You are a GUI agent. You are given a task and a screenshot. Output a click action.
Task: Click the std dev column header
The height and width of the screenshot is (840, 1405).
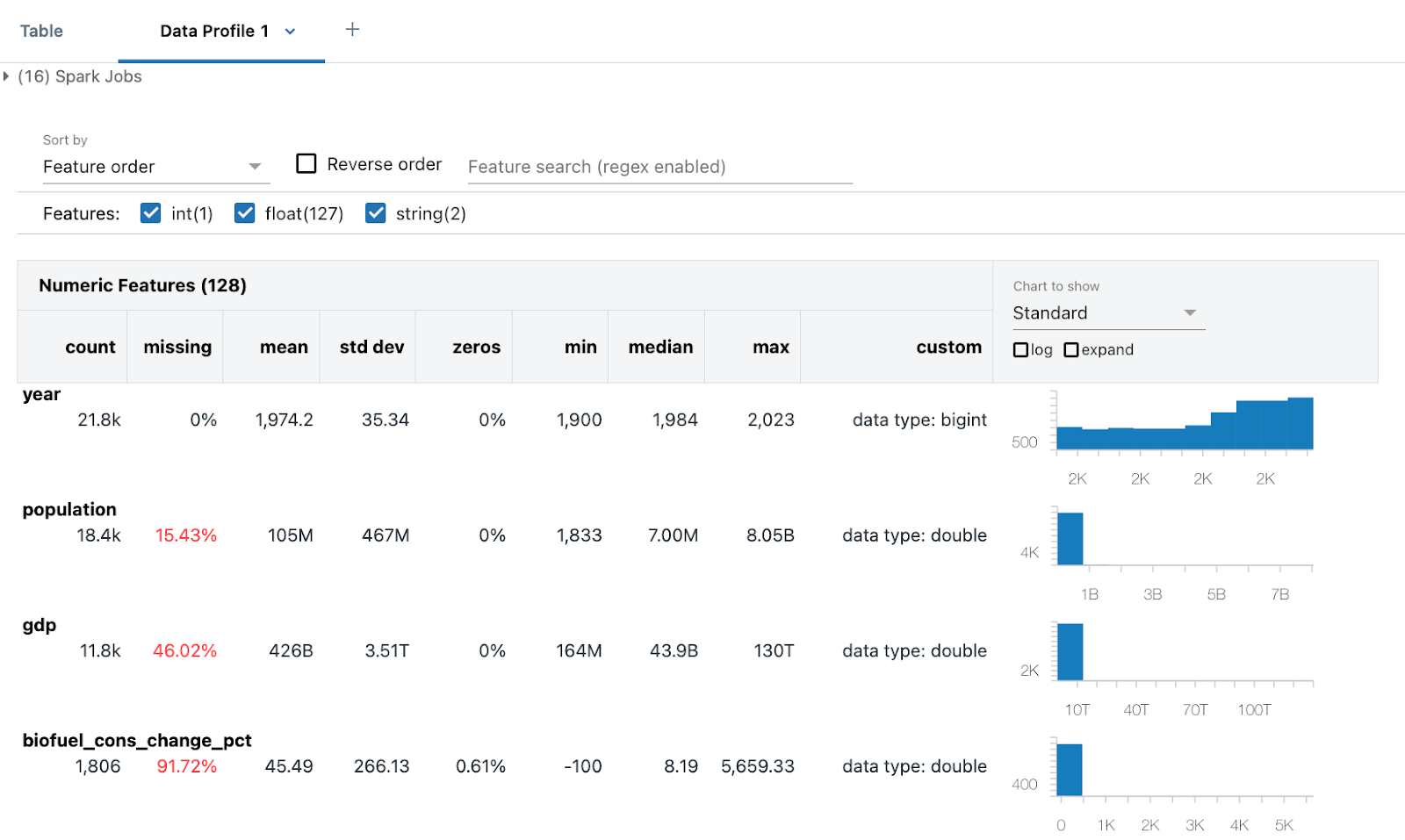(371, 346)
